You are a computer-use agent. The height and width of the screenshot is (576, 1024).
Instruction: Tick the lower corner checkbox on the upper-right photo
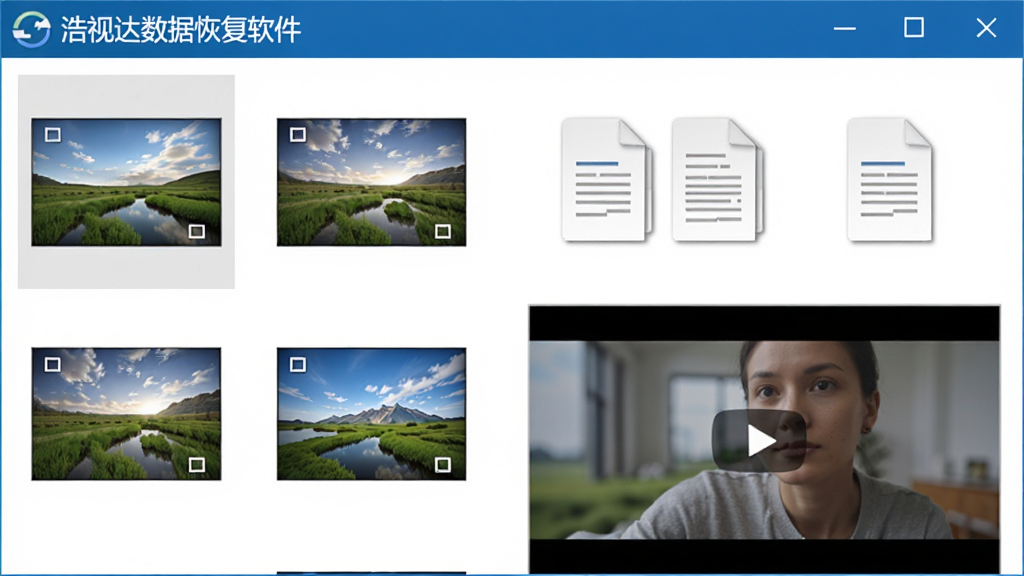pos(443,231)
